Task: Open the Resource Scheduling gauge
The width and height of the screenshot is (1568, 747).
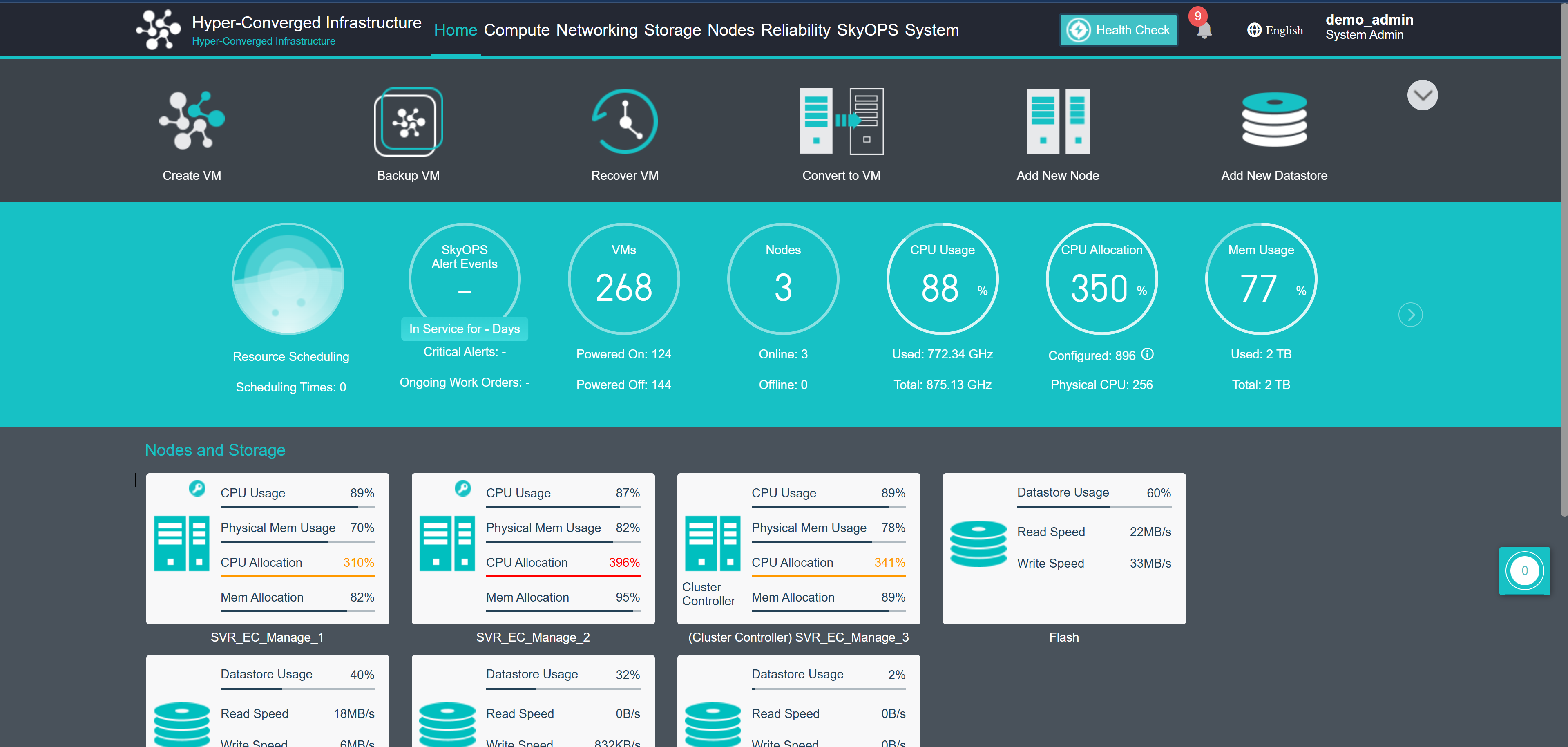Action: [x=288, y=280]
